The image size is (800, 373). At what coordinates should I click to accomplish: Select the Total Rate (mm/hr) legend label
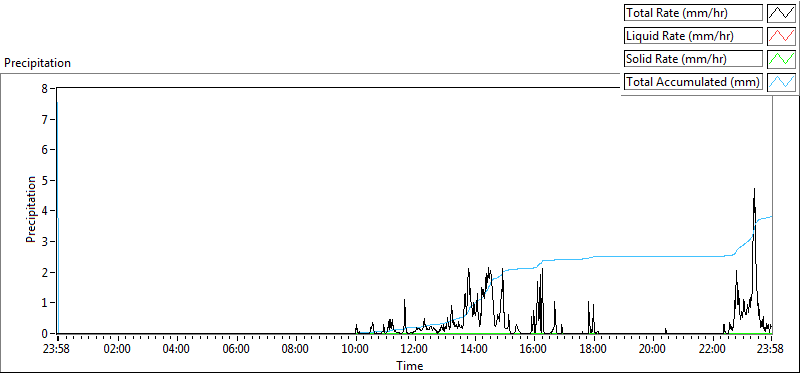tap(693, 13)
